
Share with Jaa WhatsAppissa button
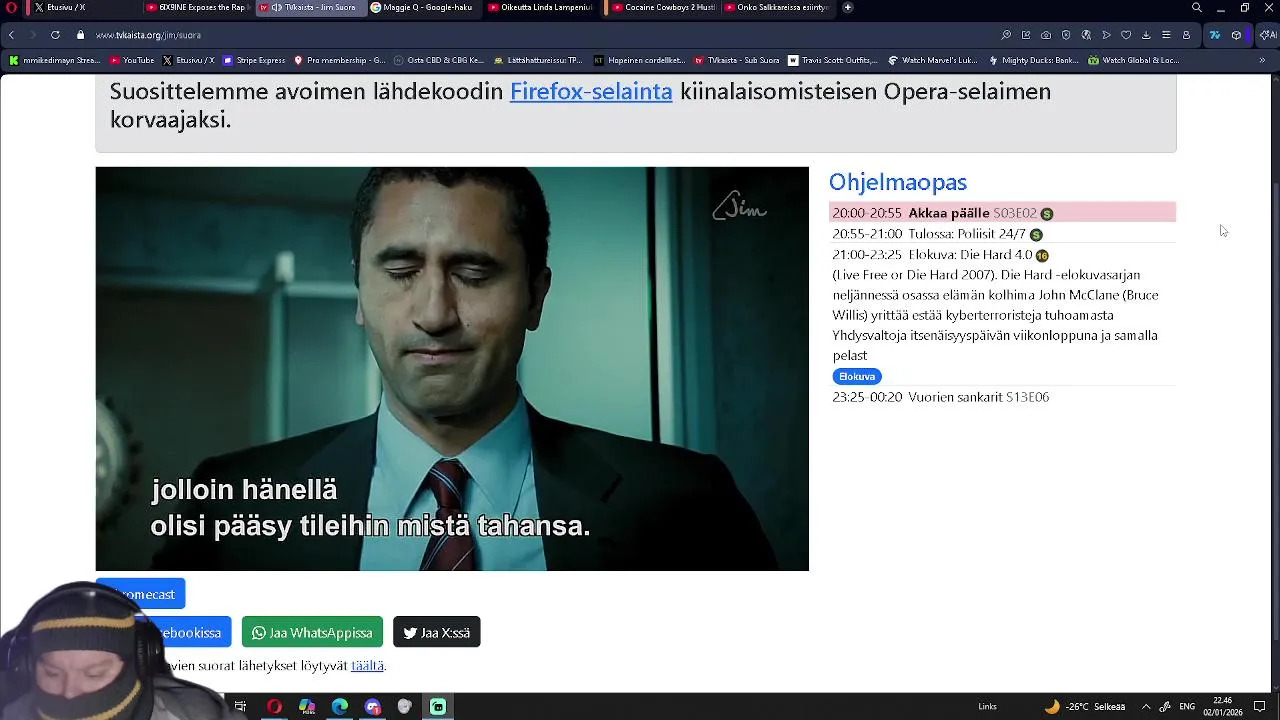[312, 632]
